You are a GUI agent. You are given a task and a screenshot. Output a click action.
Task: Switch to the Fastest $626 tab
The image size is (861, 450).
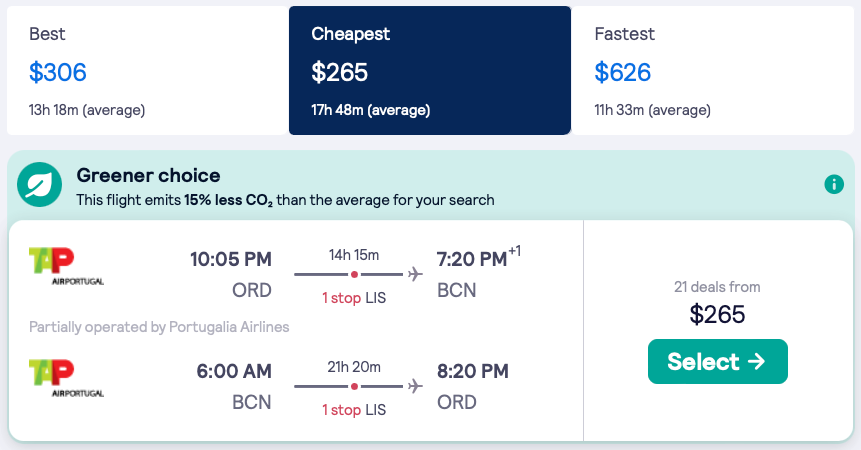[x=712, y=71]
